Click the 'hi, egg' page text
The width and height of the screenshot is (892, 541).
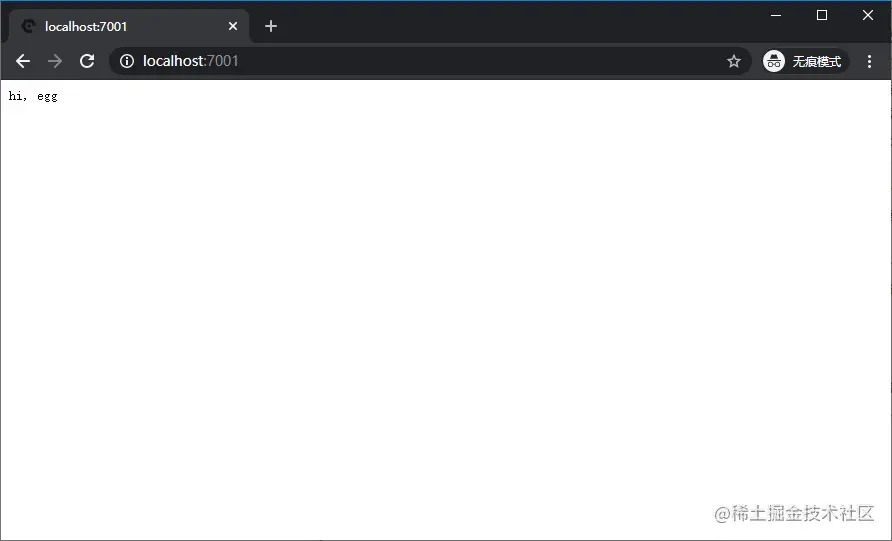click(33, 96)
